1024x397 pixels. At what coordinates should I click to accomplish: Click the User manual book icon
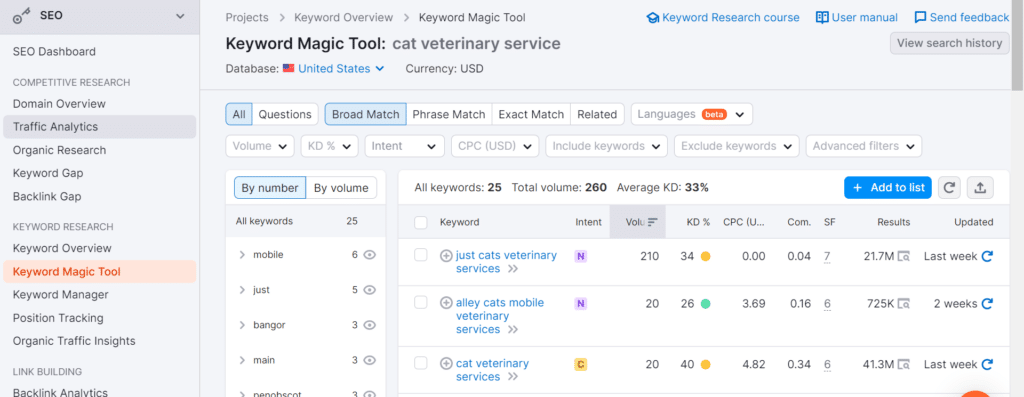click(x=822, y=18)
